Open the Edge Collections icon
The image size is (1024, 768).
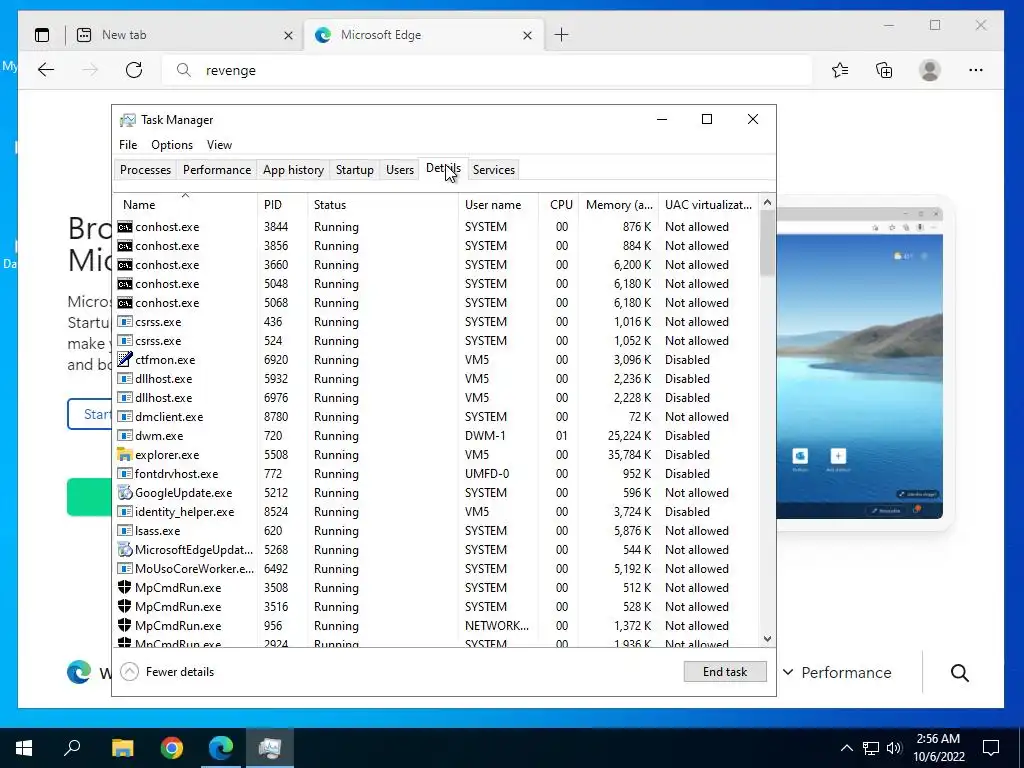tap(884, 70)
